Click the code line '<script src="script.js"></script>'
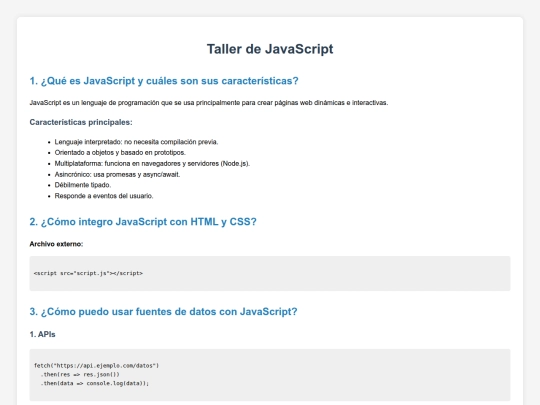Viewport: 540px width, 405px height. tap(88, 273)
